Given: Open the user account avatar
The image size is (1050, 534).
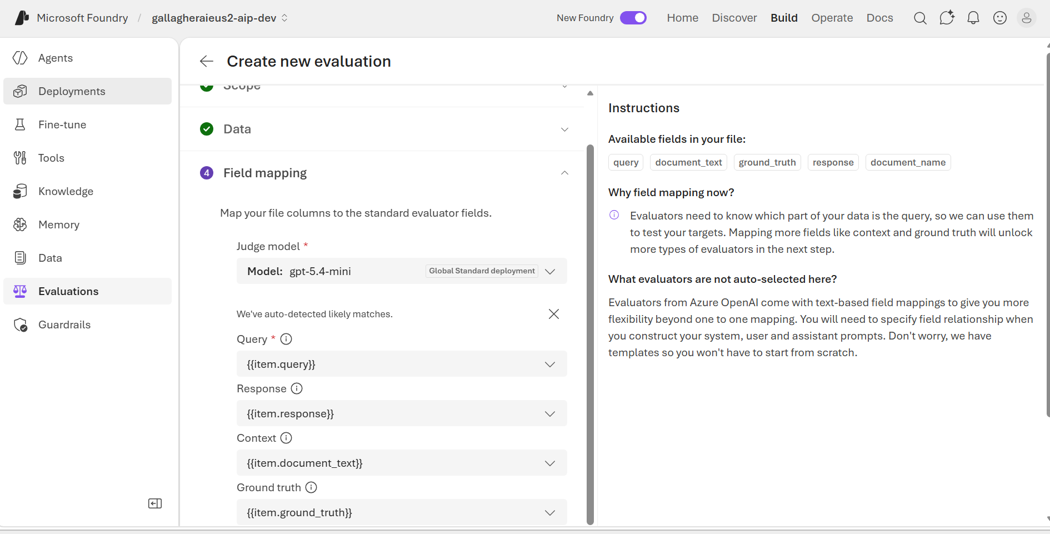Looking at the screenshot, I should coord(1027,18).
